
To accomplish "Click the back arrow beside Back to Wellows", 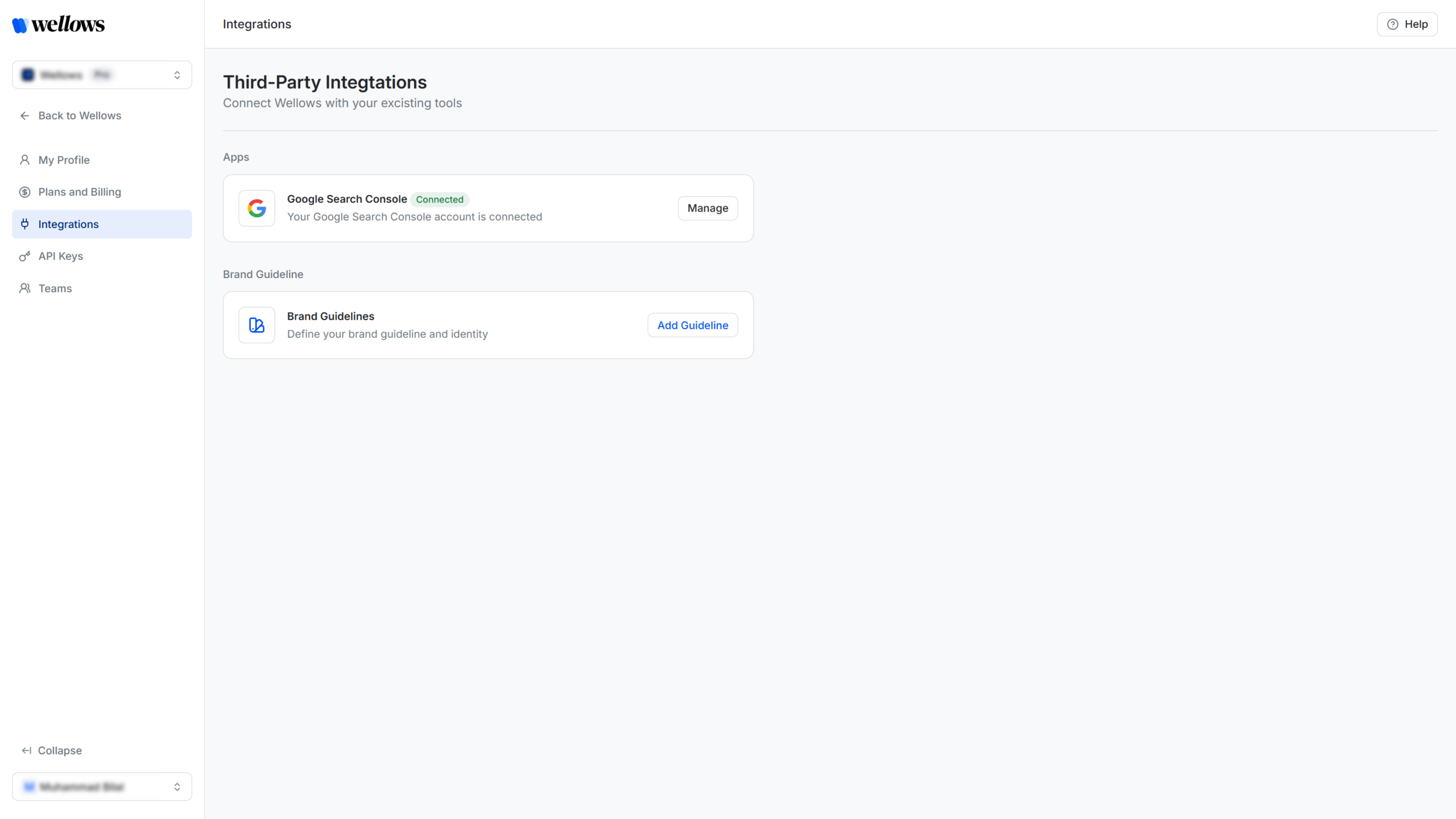I will (24, 115).
